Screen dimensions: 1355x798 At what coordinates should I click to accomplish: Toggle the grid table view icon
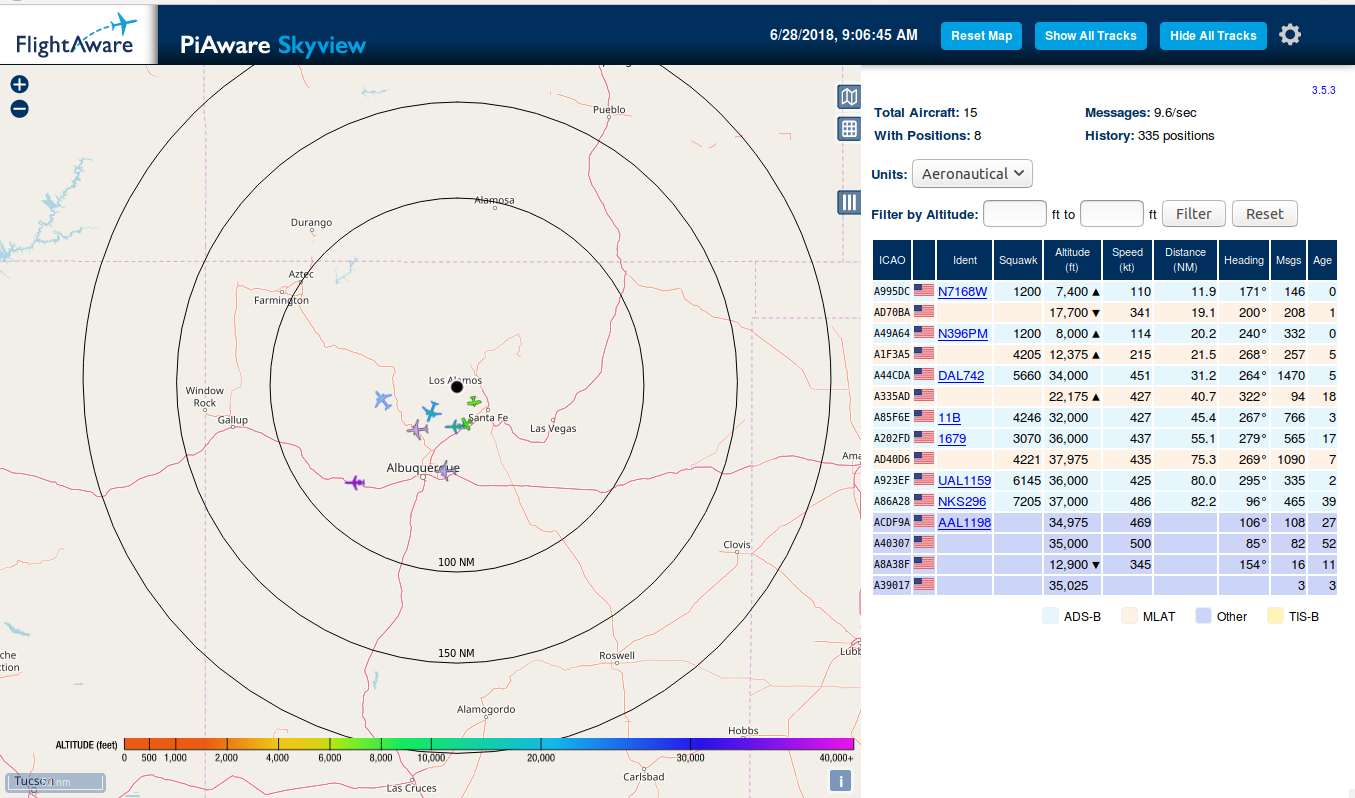click(x=848, y=128)
